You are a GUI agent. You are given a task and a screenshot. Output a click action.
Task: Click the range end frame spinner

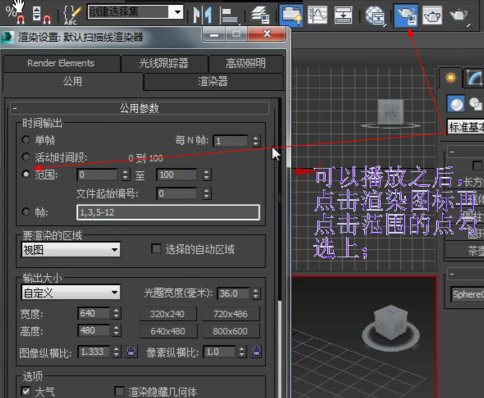pos(206,175)
